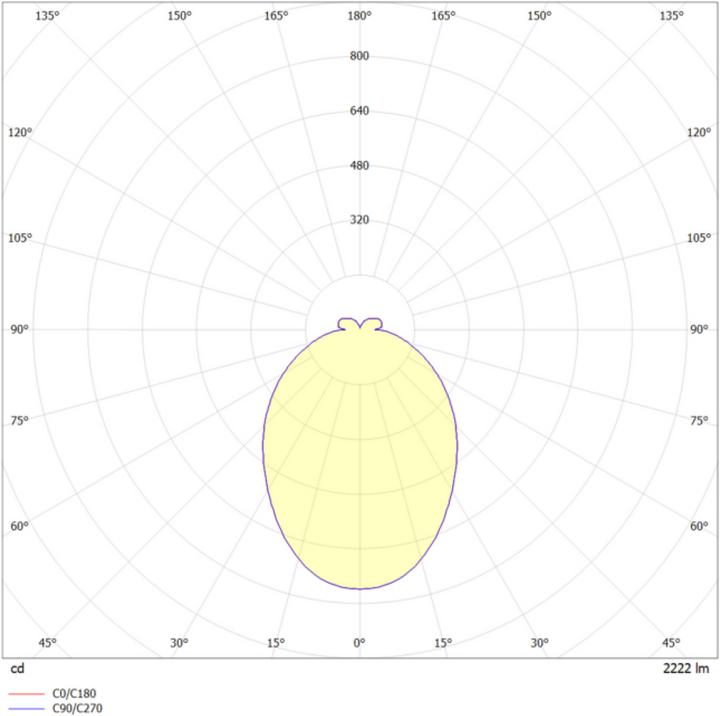Click the blue C90/C270 legend line

pyautogui.click(x=26, y=709)
